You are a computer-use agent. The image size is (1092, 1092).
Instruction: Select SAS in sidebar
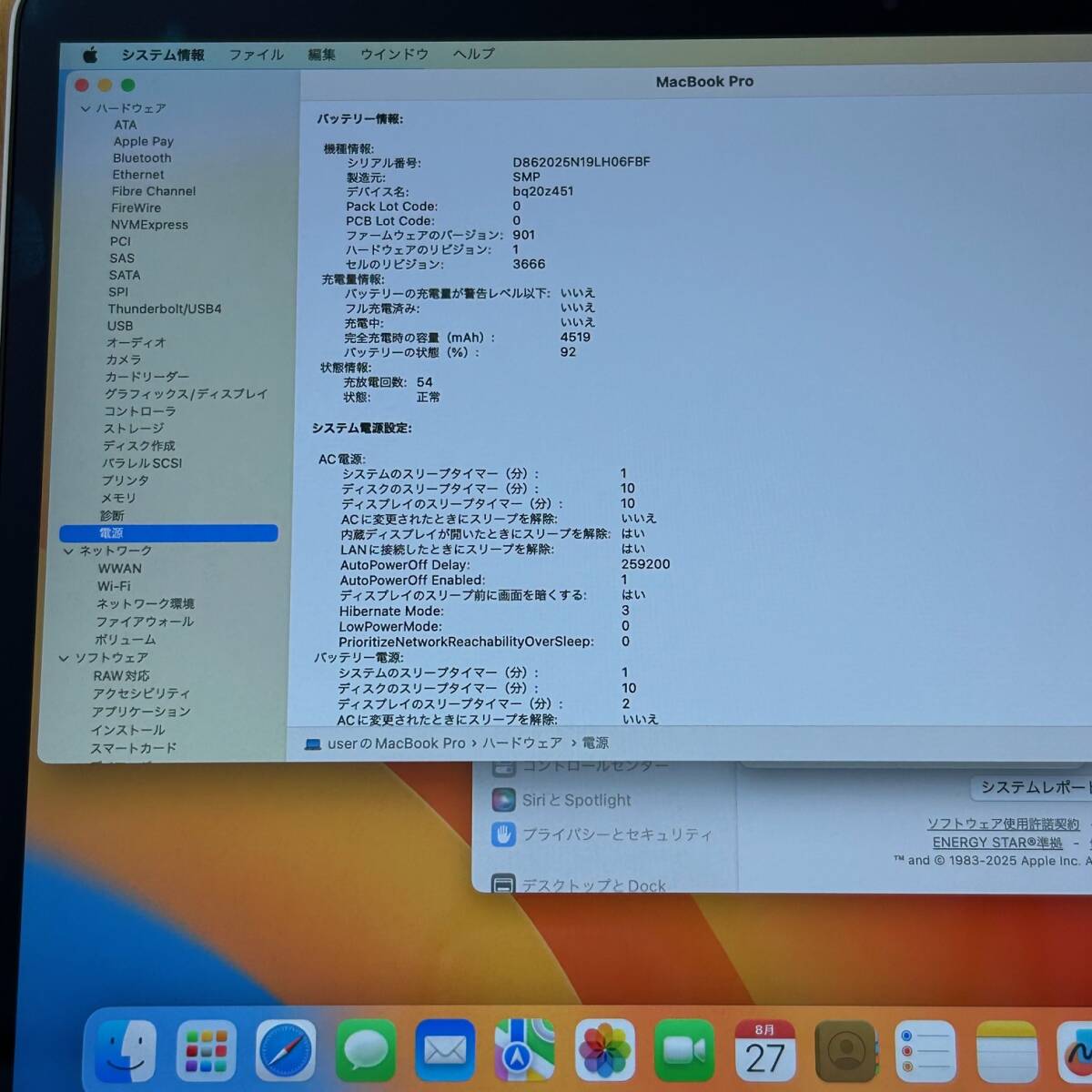click(122, 258)
